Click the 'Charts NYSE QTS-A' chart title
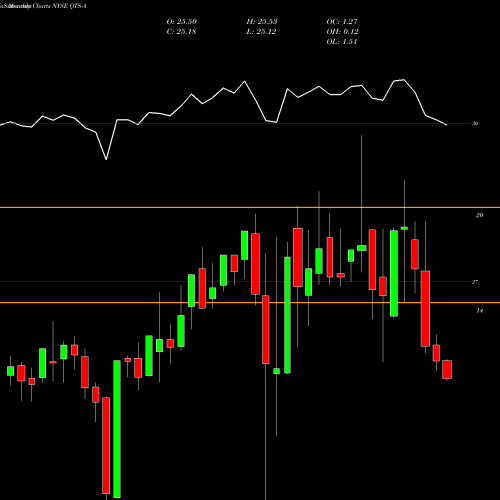Image resolution: width=500 pixels, height=500 pixels. 59,6
